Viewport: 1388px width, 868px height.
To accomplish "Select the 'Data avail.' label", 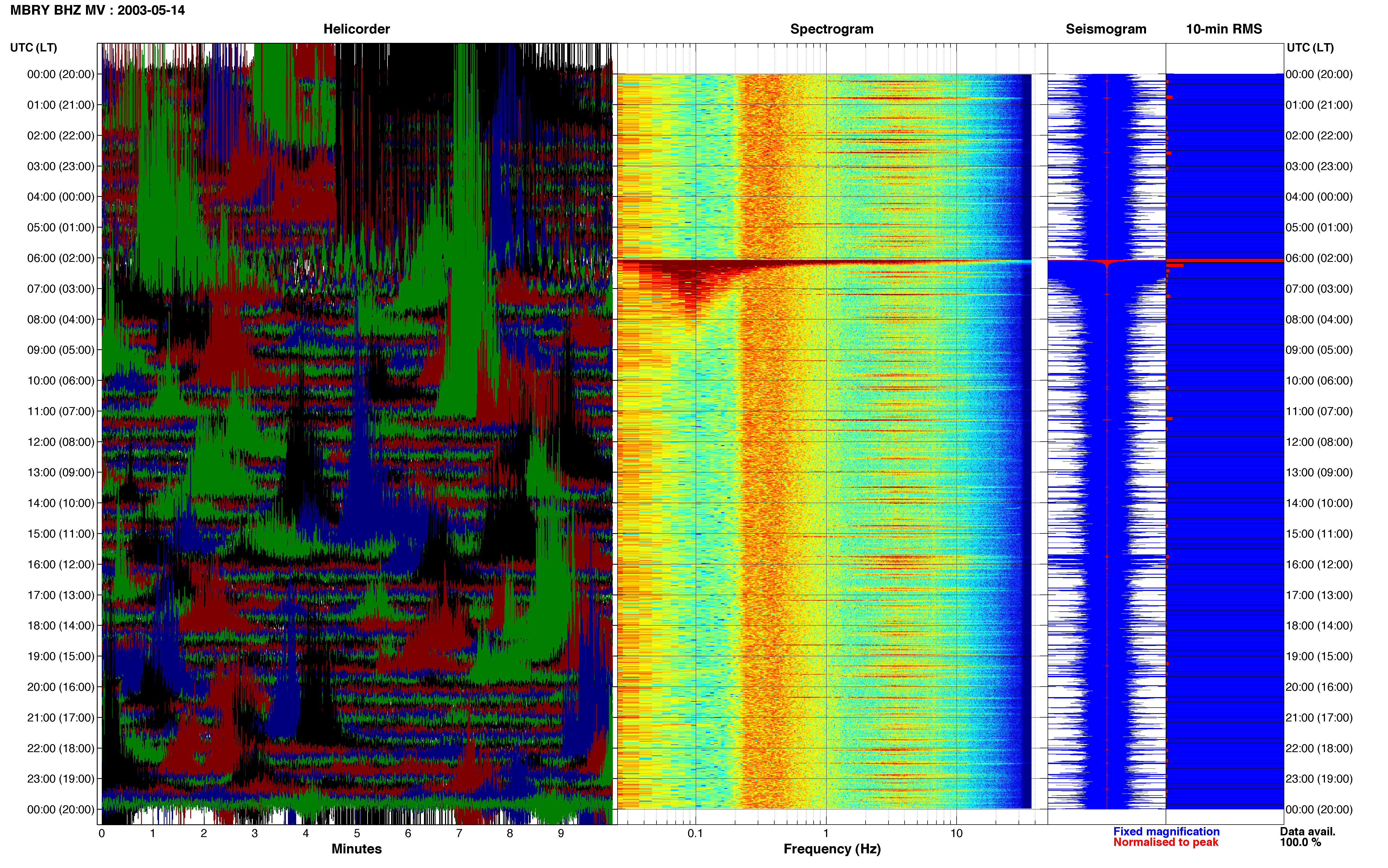I will point(1308,832).
